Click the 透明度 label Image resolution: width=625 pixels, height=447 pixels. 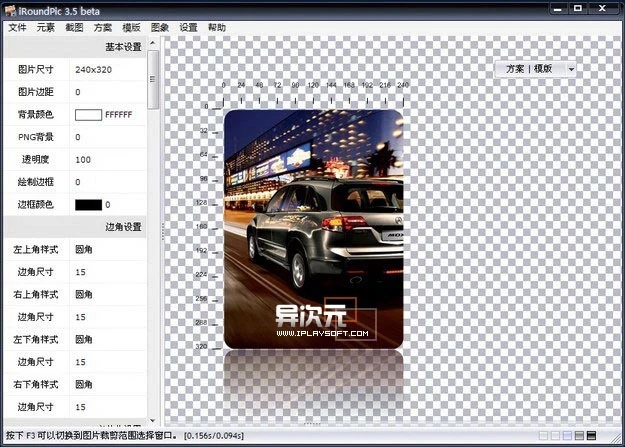(x=36, y=160)
